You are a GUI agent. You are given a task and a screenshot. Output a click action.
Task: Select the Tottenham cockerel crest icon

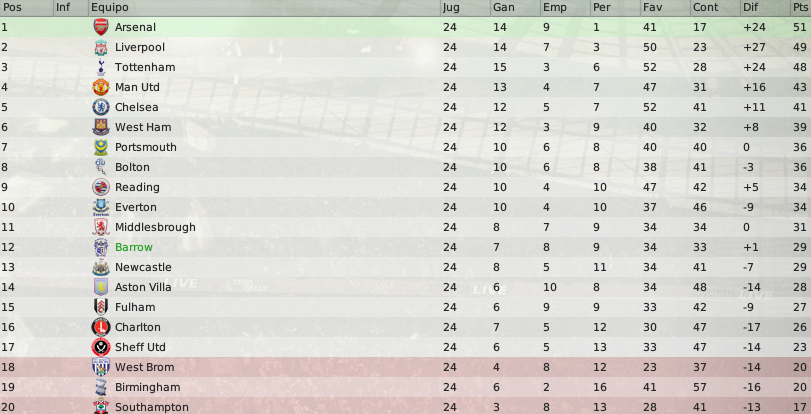tap(101, 67)
